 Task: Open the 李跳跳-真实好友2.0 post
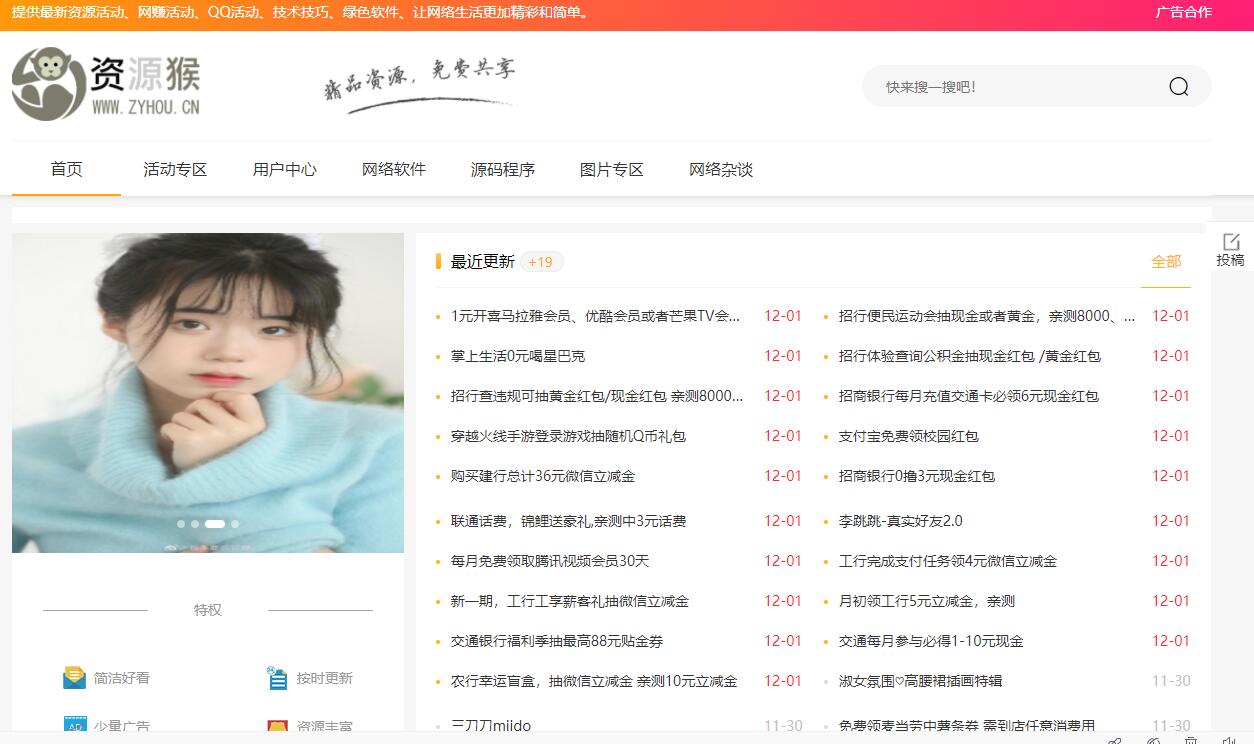[900, 521]
